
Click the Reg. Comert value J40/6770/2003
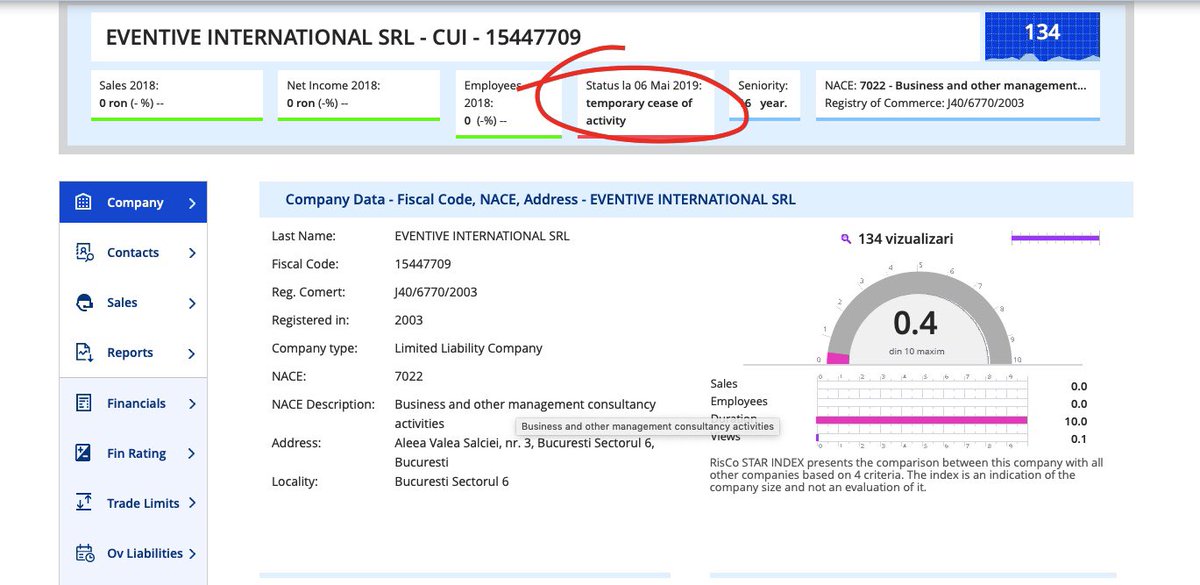pyautogui.click(x=436, y=292)
